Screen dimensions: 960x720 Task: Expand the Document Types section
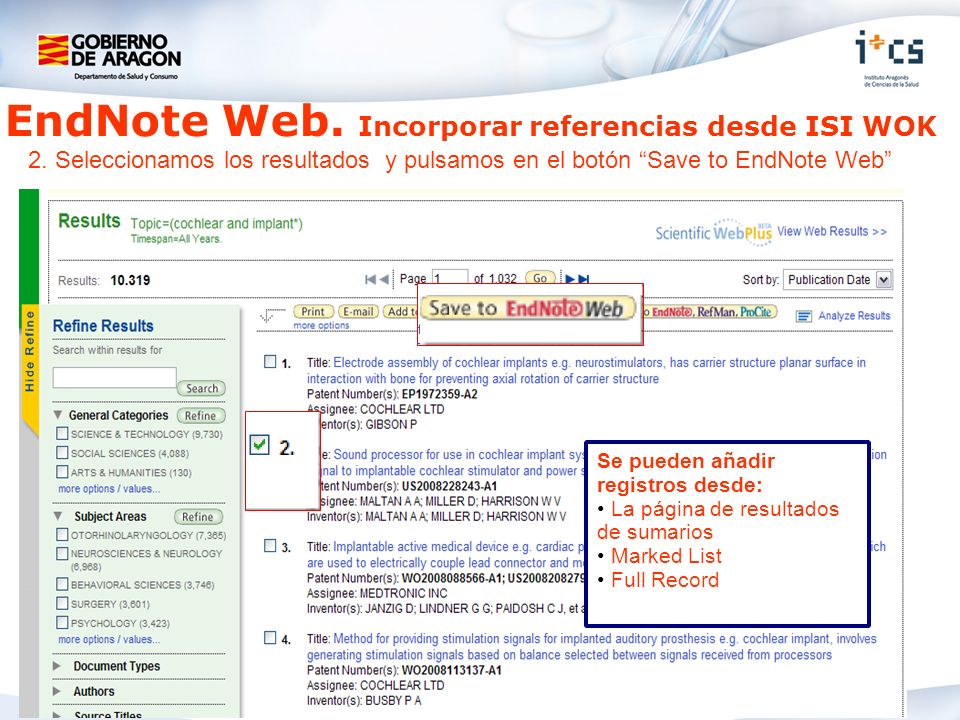click(x=57, y=666)
